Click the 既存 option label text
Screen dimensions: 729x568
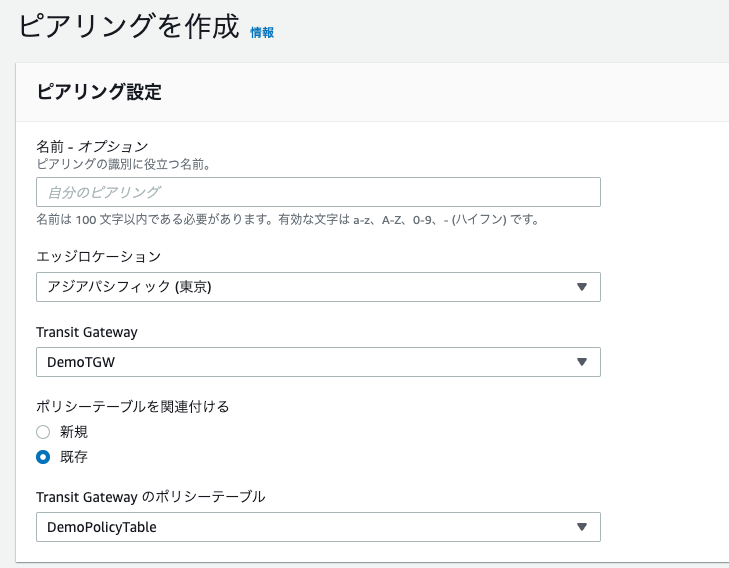(x=73, y=457)
